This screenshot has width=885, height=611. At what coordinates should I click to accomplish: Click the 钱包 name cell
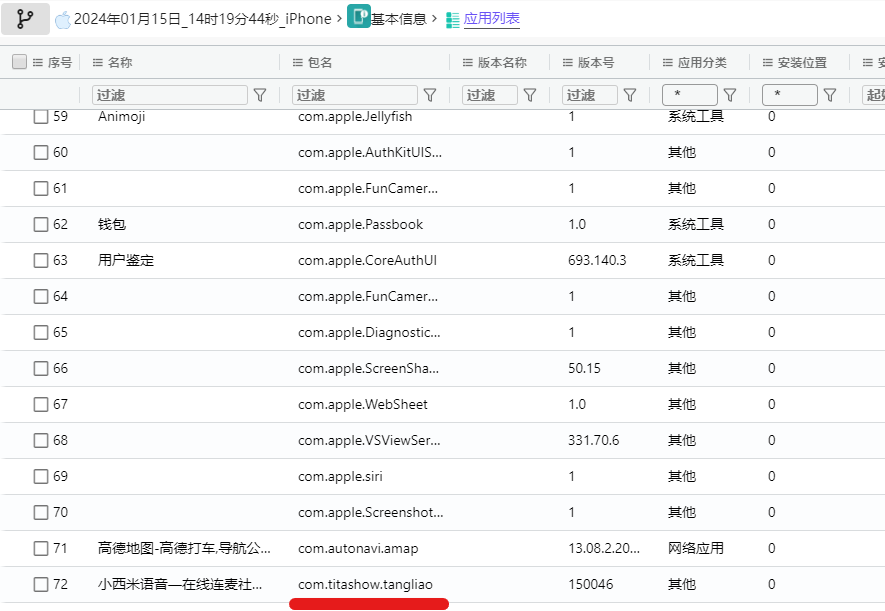coord(112,225)
